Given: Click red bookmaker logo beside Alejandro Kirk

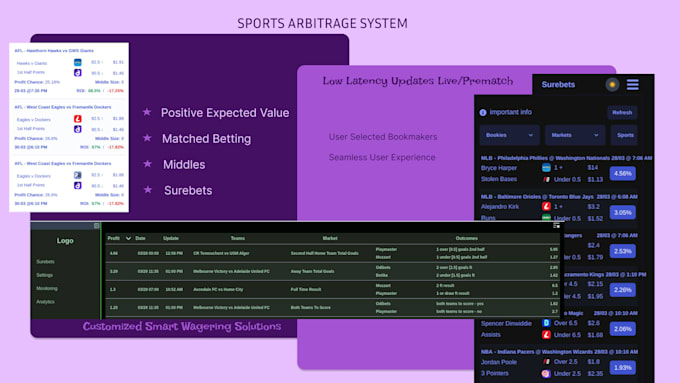Looking at the screenshot, I should coord(546,206).
